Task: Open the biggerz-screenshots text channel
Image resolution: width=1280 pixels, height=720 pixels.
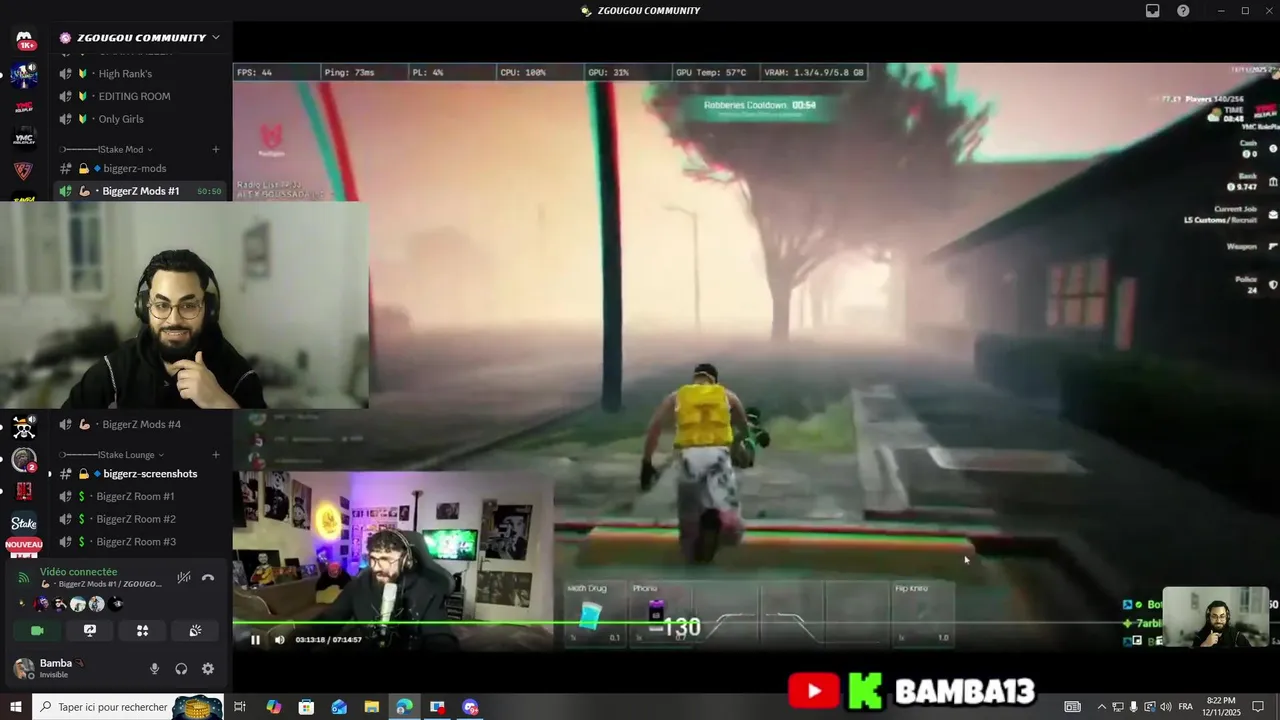Action: click(140, 474)
